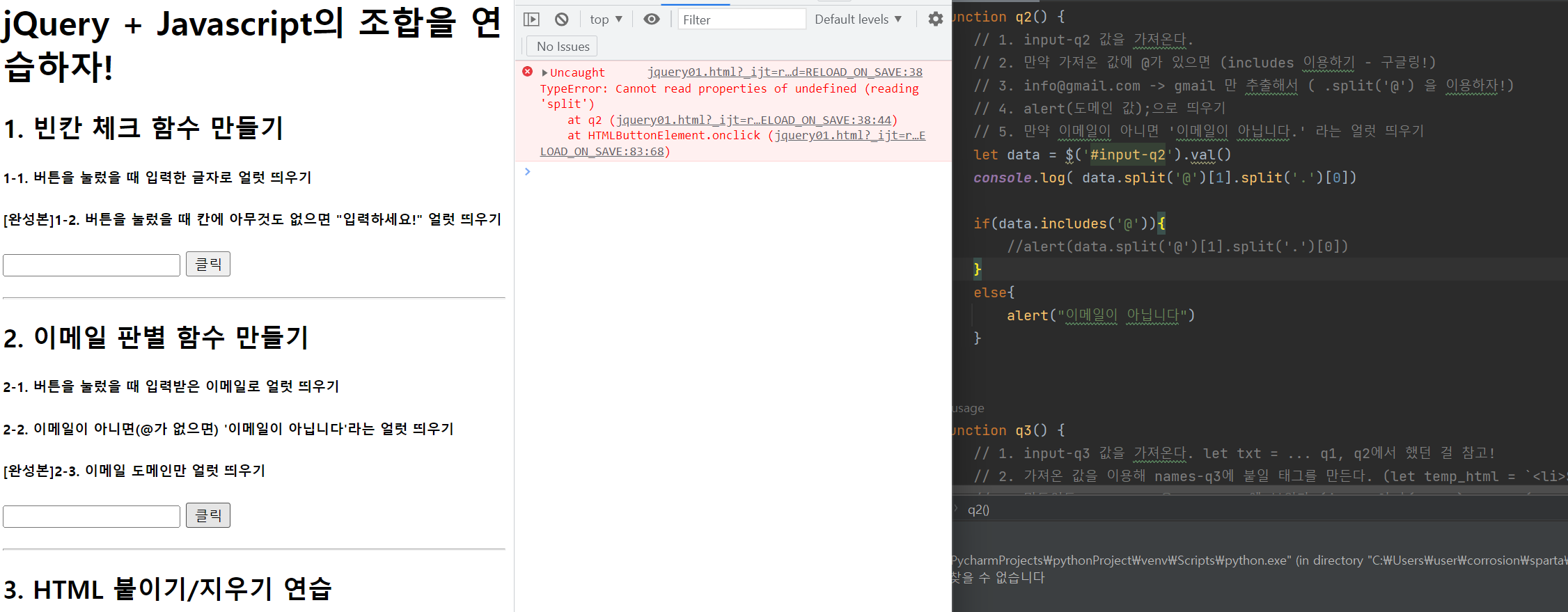This screenshot has height=612, width=1568.
Task: Click the heading '3. HTML 붙이기/지우기 연습'
Action: tap(168, 590)
